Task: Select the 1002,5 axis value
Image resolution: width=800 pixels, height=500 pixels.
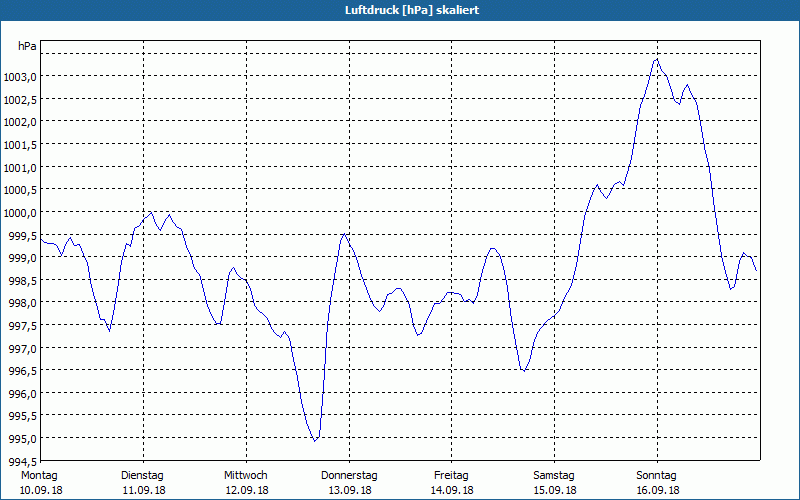Action: [x=20, y=99]
